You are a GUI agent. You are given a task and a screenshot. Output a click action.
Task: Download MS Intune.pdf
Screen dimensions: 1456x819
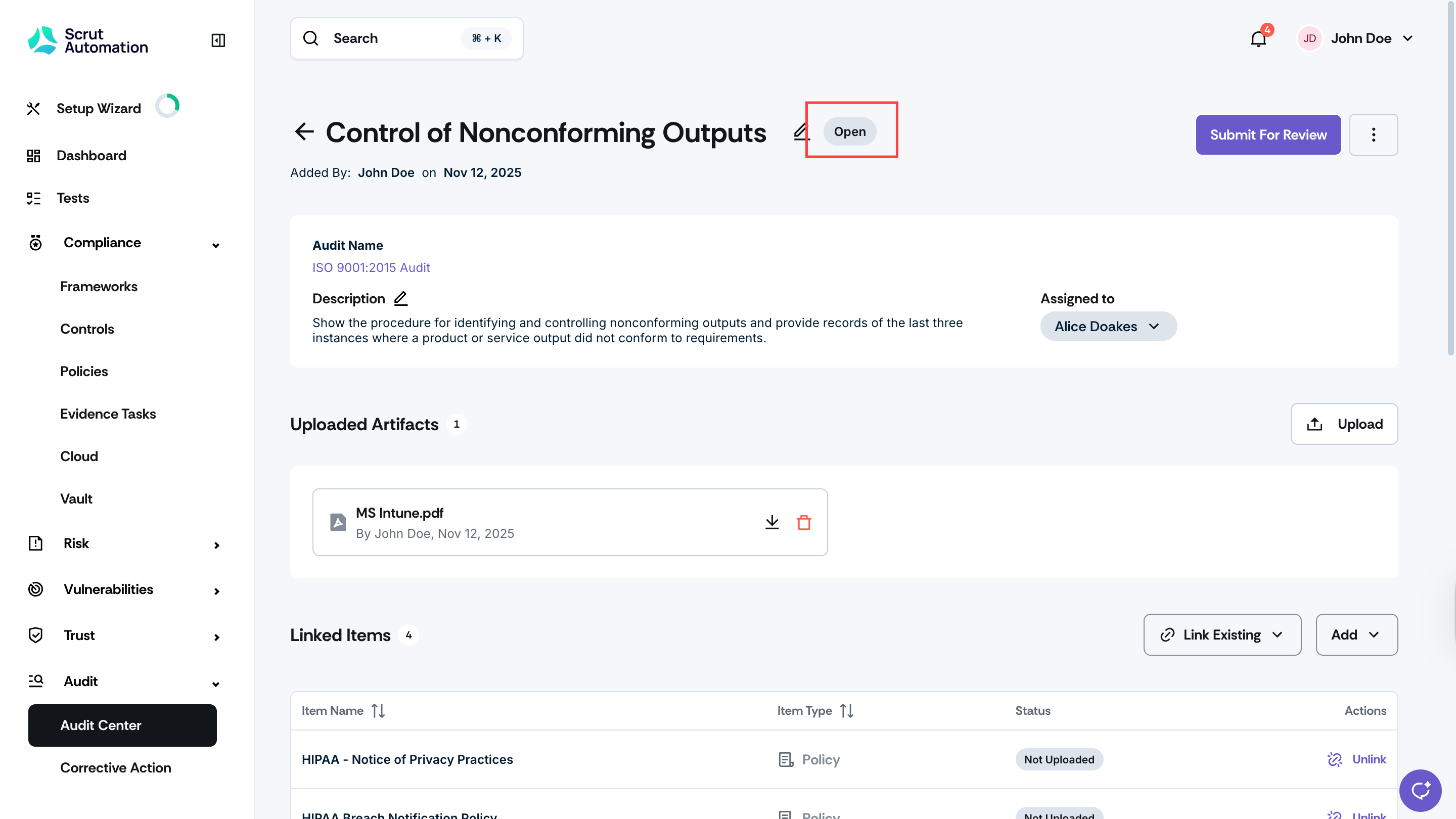coord(771,522)
